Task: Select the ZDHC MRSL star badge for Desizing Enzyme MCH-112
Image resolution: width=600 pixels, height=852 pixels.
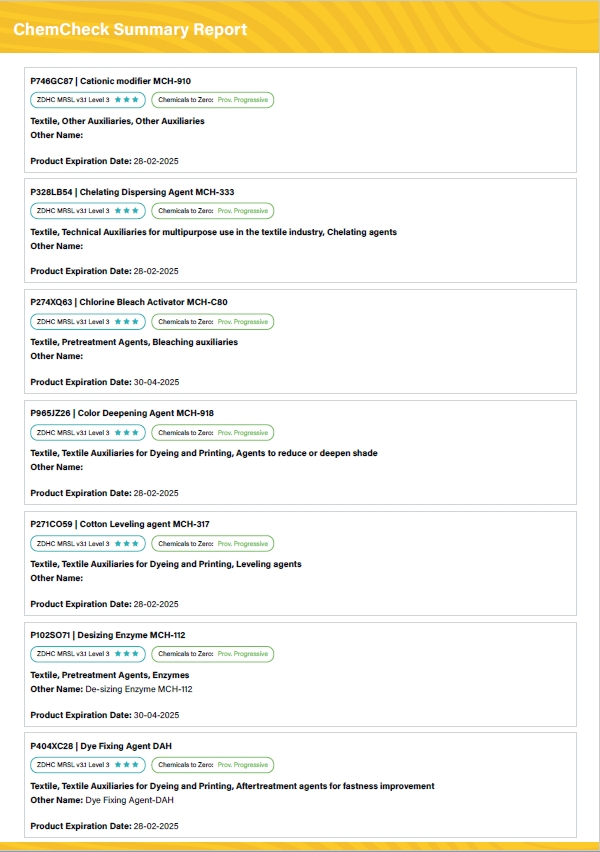Action: [x=88, y=654]
